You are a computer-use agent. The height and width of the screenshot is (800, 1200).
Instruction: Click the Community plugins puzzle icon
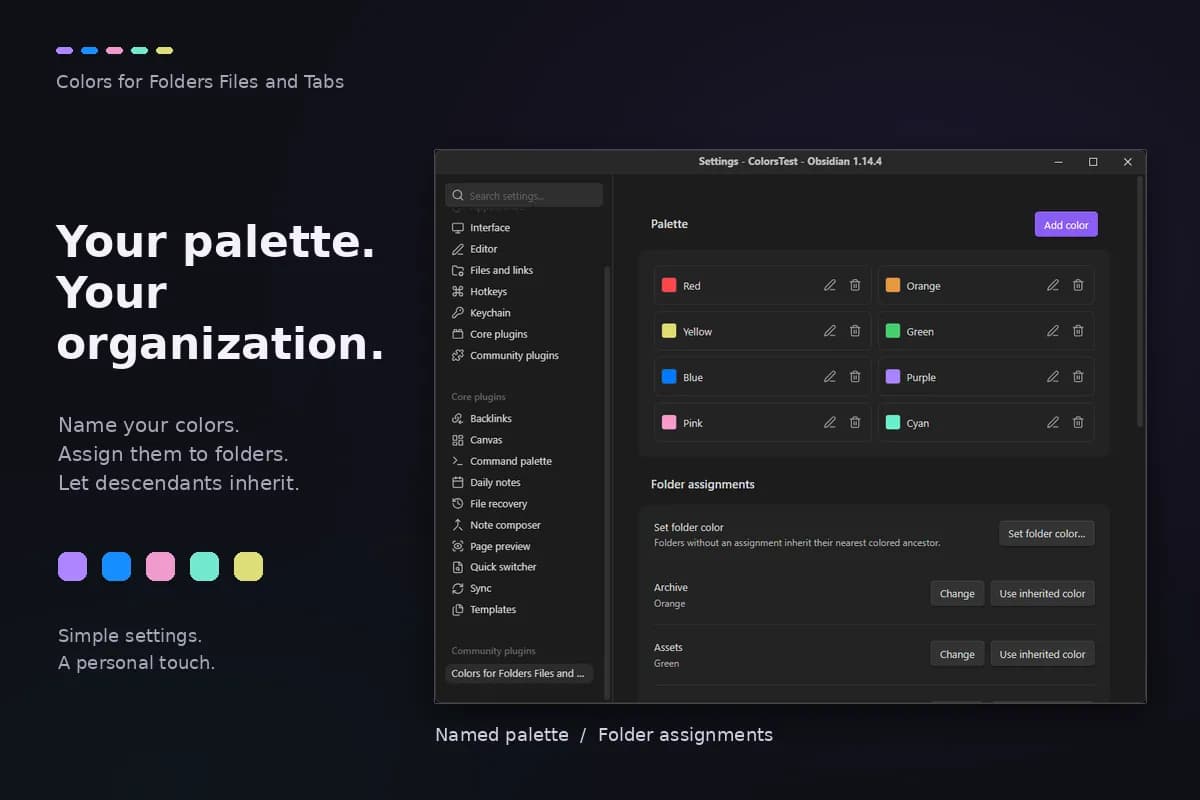(x=458, y=356)
